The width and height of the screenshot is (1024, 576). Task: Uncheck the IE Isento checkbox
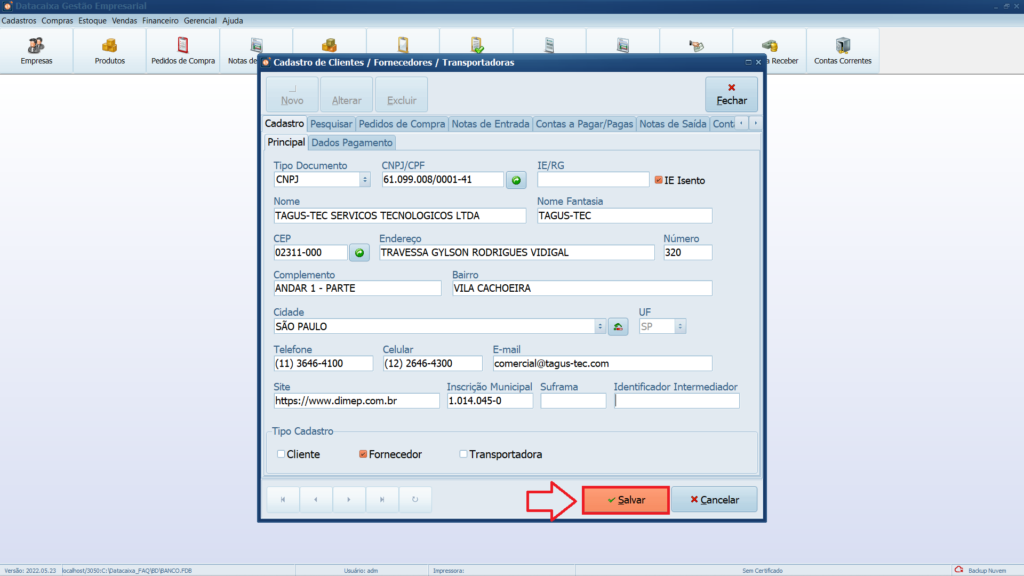pos(658,180)
